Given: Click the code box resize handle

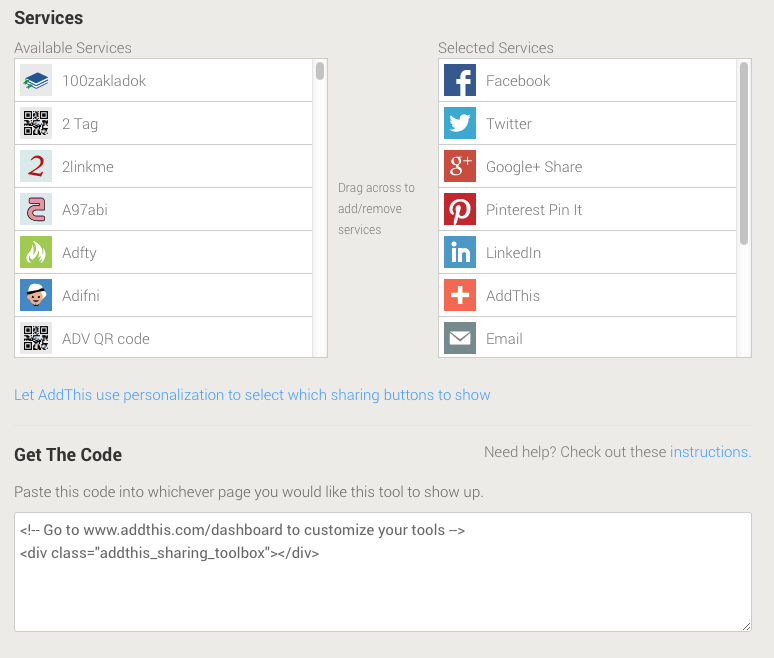Looking at the screenshot, I should coord(746,626).
